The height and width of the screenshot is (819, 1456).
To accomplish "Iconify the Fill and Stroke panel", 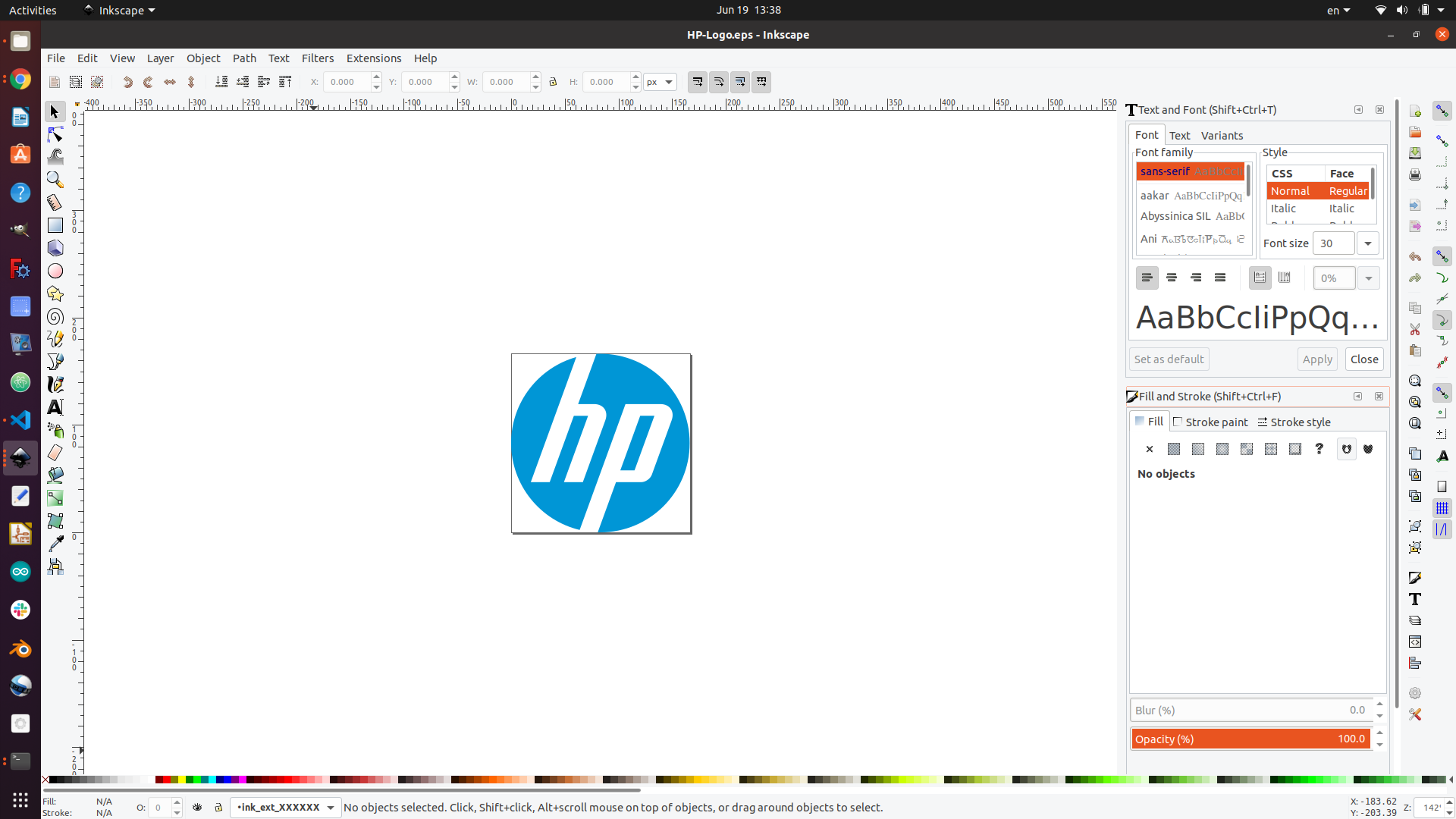I will 1357,397.
